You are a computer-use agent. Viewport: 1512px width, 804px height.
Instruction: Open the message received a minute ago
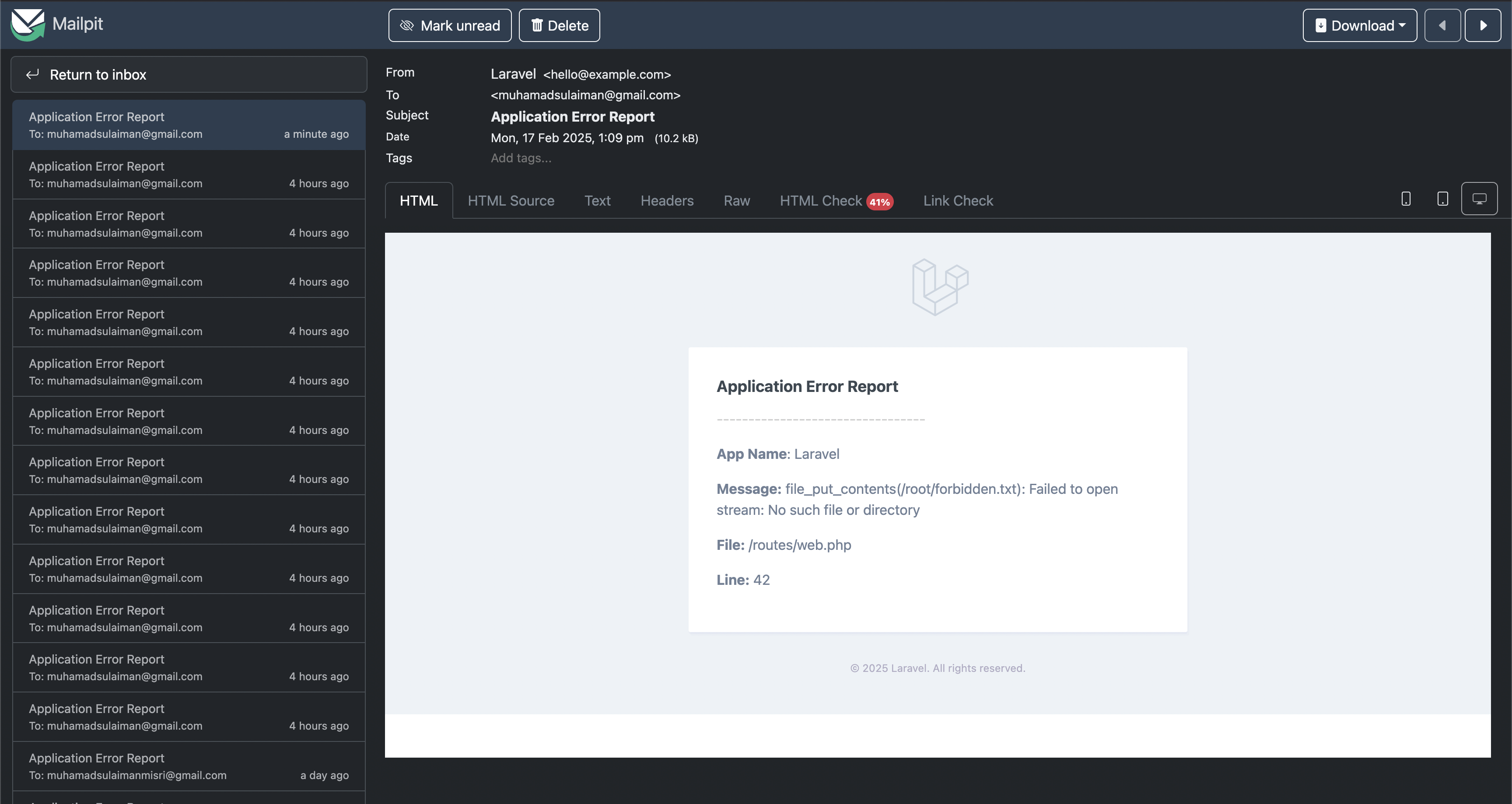click(x=189, y=125)
